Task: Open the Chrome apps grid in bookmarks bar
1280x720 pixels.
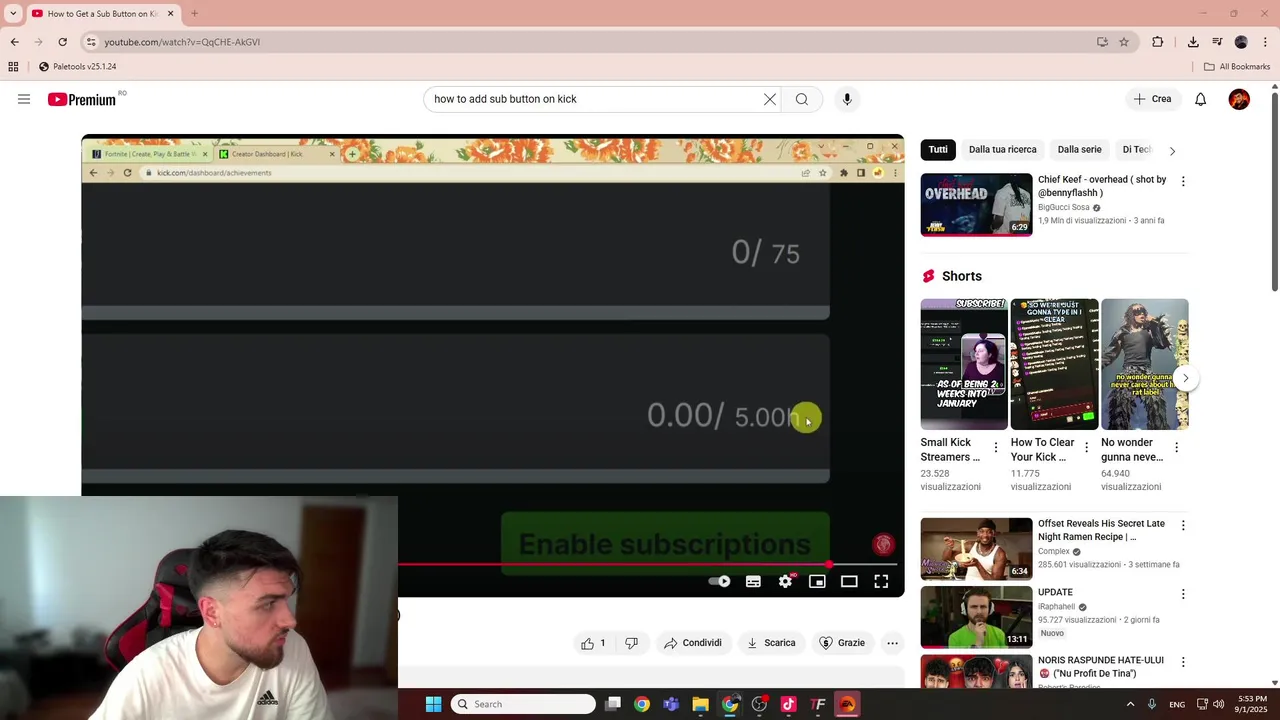Action: point(13,67)
